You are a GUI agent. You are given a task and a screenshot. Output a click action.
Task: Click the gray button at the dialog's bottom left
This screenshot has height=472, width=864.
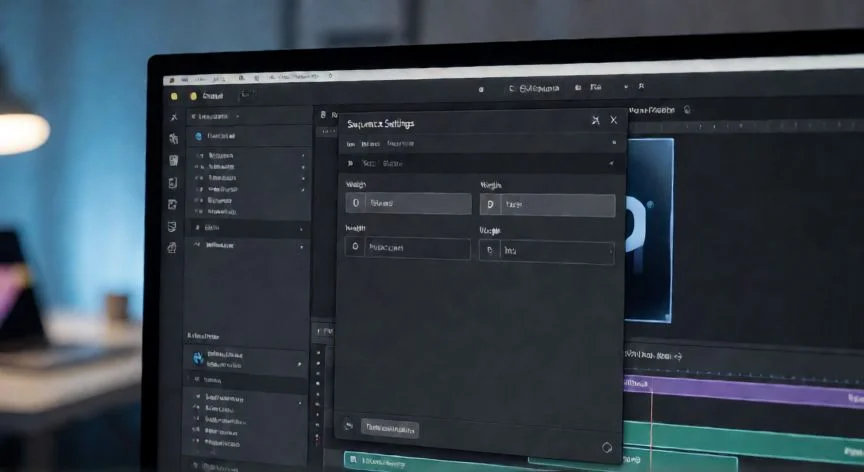click(390, 428)
